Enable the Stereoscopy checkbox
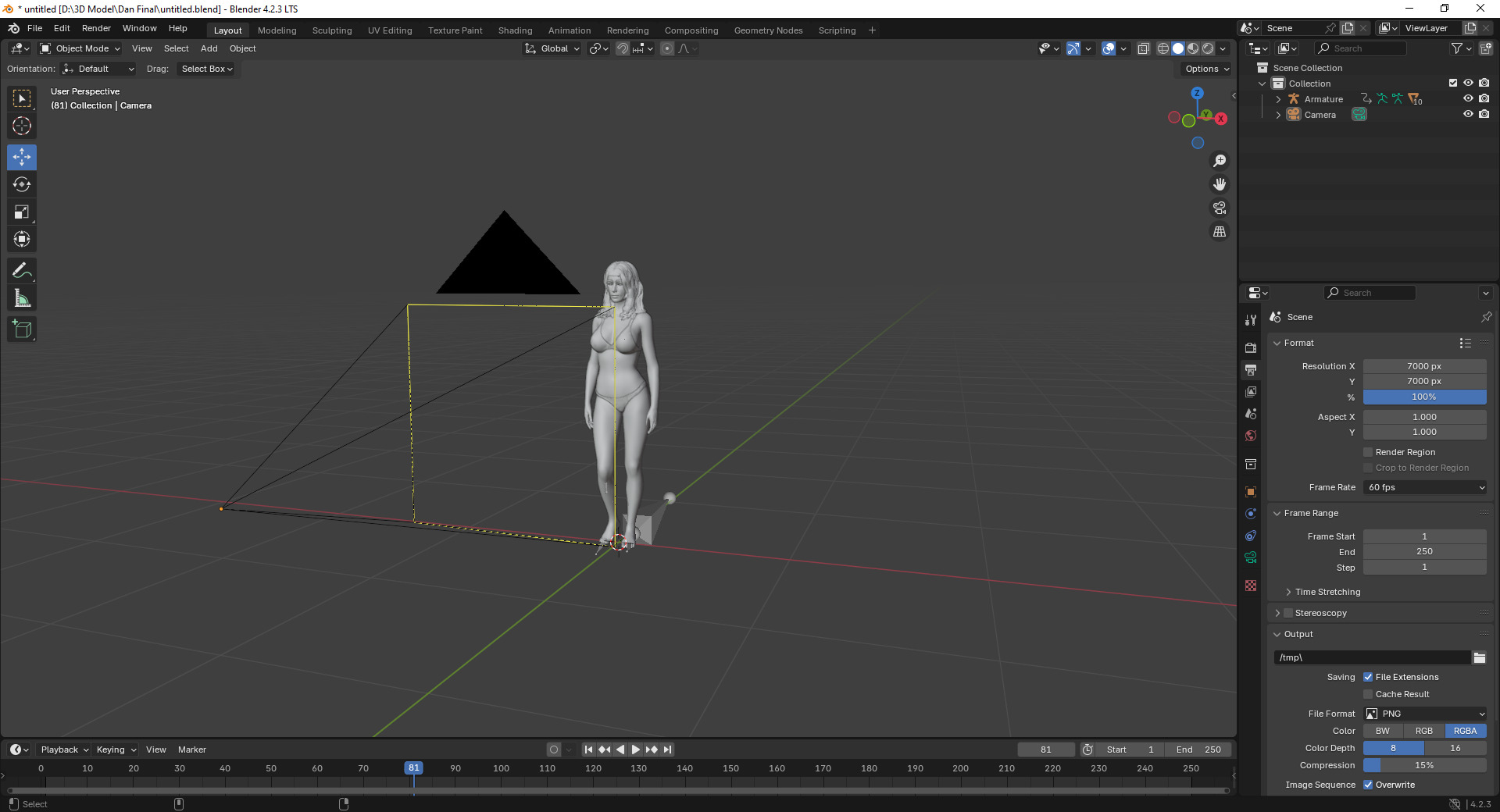The width and height of the screenshot is (1500, 812). [1288, 613]
